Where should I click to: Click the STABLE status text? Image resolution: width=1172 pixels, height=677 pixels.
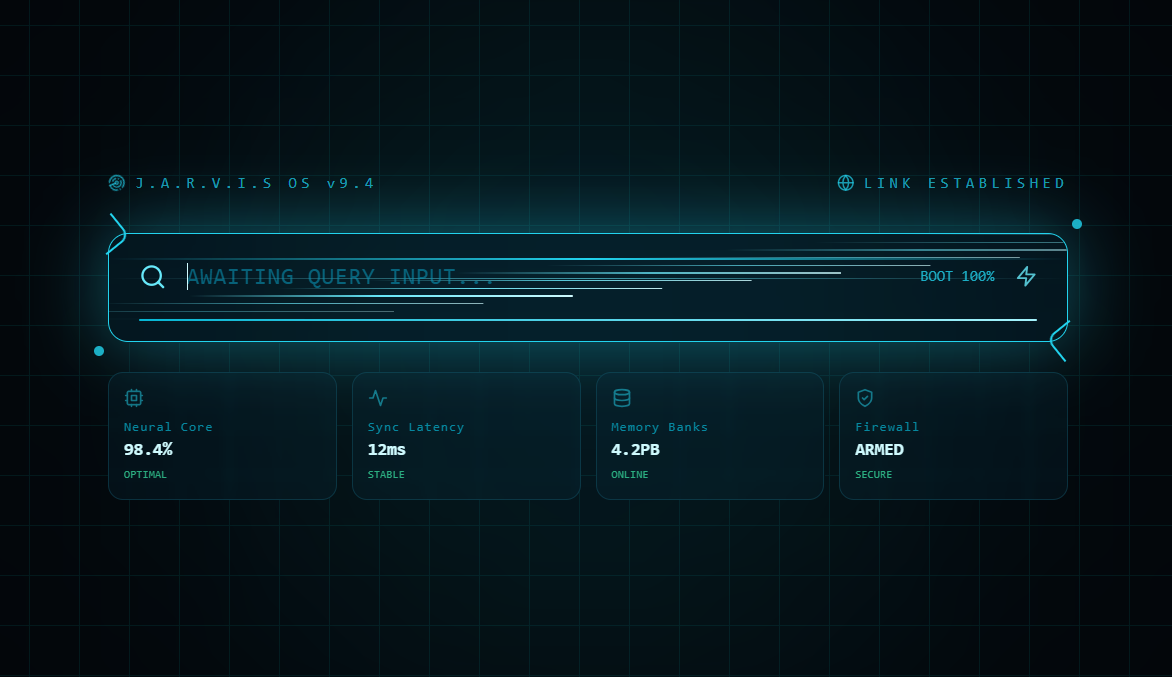pyautogui.click(x=386, y=474)
